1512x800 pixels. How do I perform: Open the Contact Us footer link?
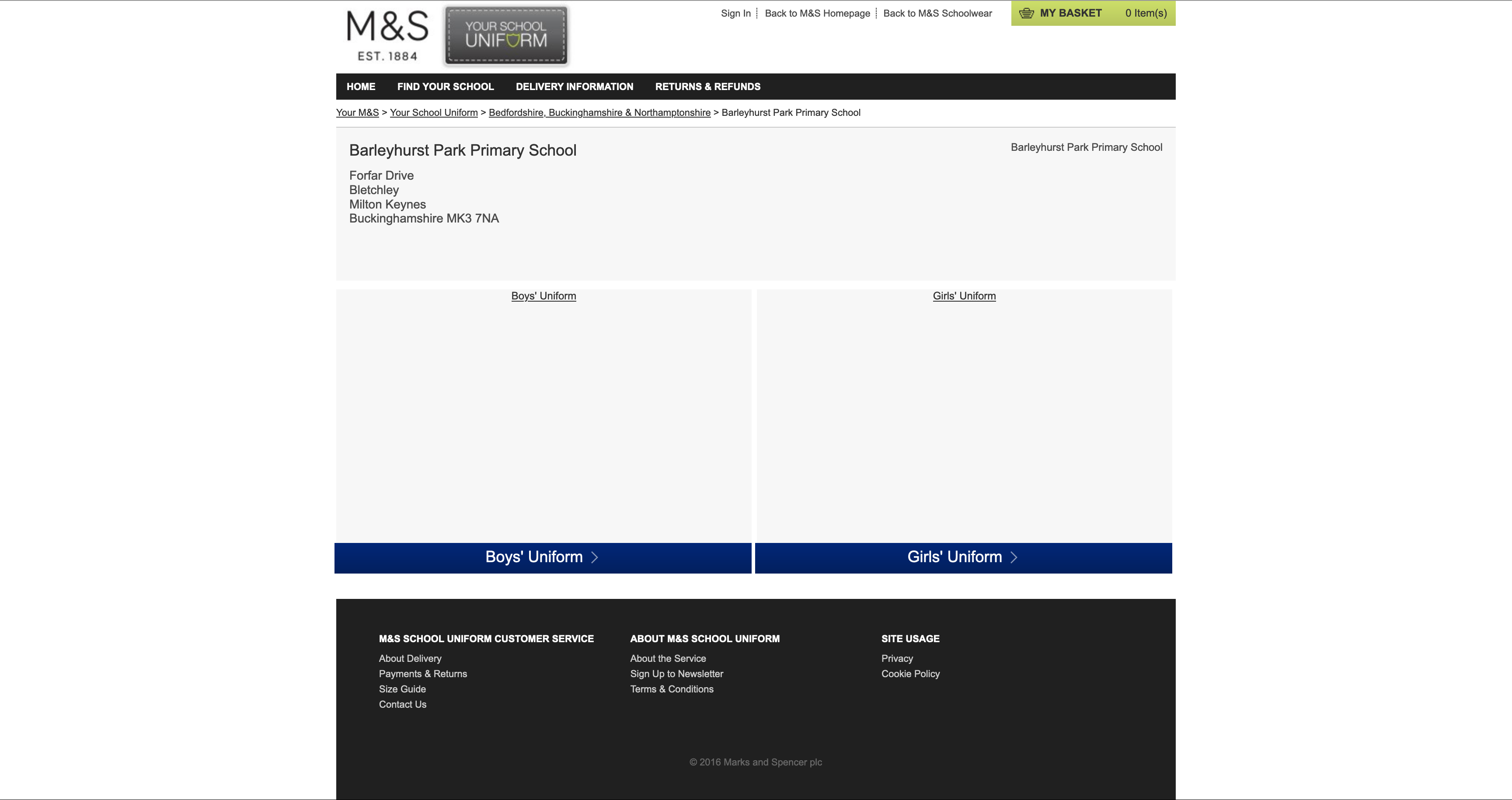403,704
